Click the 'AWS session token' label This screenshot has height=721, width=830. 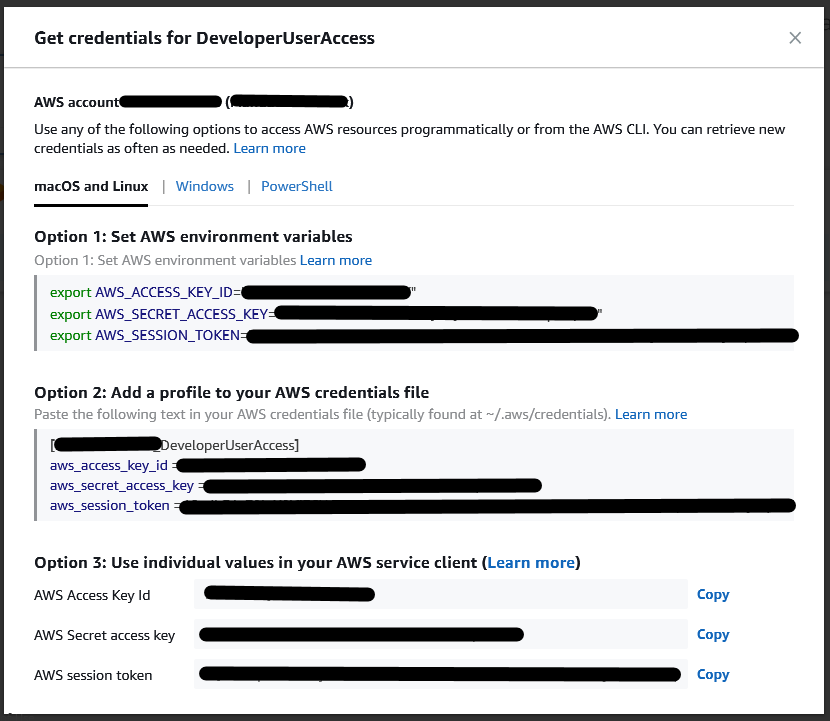click(x=93, y=675)
